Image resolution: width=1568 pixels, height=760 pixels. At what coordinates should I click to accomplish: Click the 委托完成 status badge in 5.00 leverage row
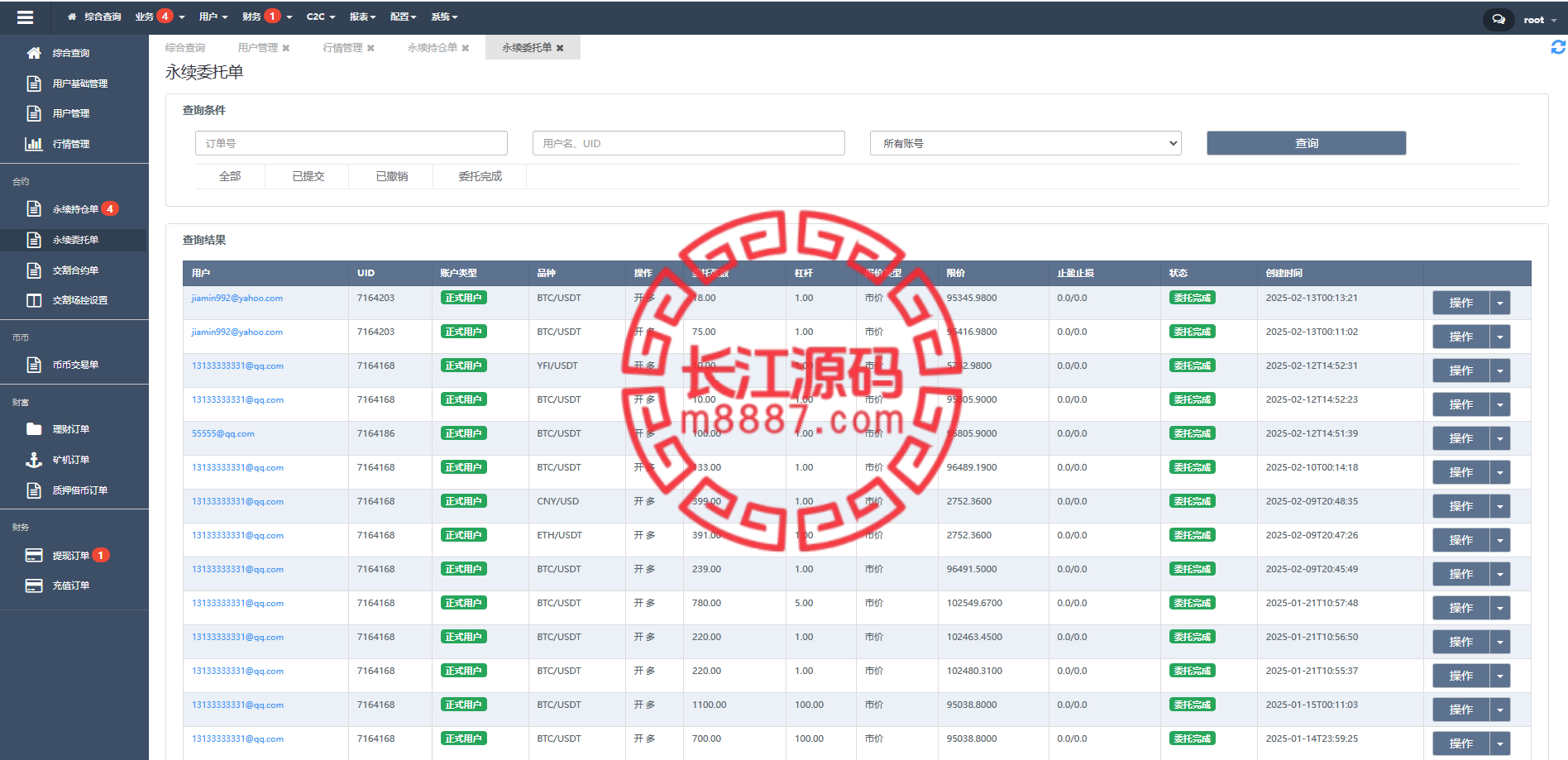pyautogui.click(x=1192, y=603)
